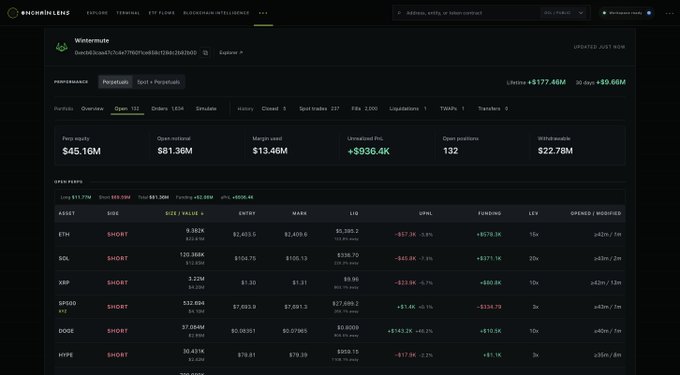680x375 pixels.
Task: Select the Open positions tab
Action: (x=127, y=109)
